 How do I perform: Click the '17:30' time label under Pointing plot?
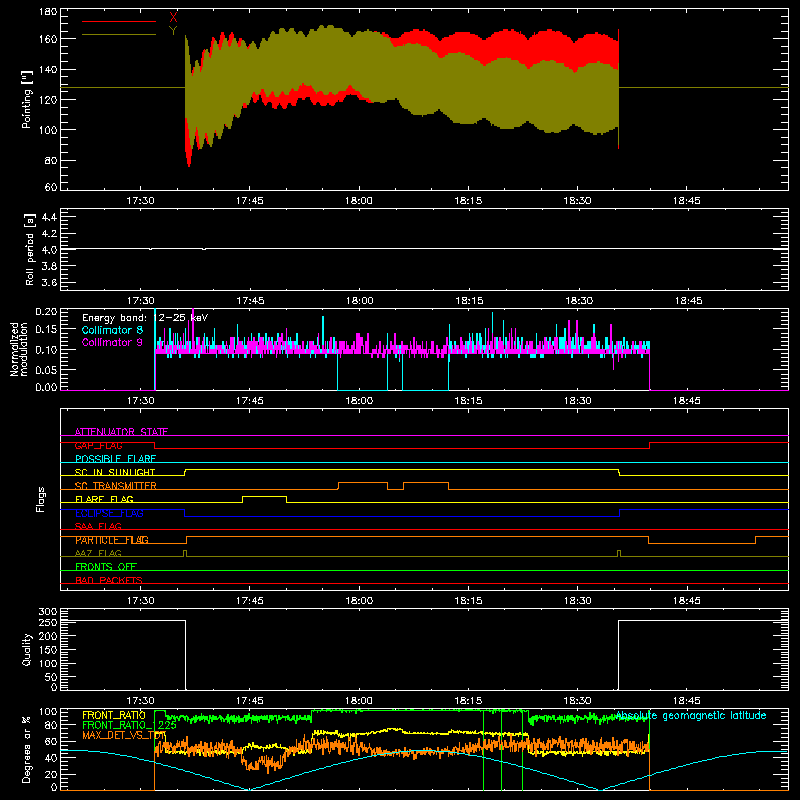click(140, 201)
